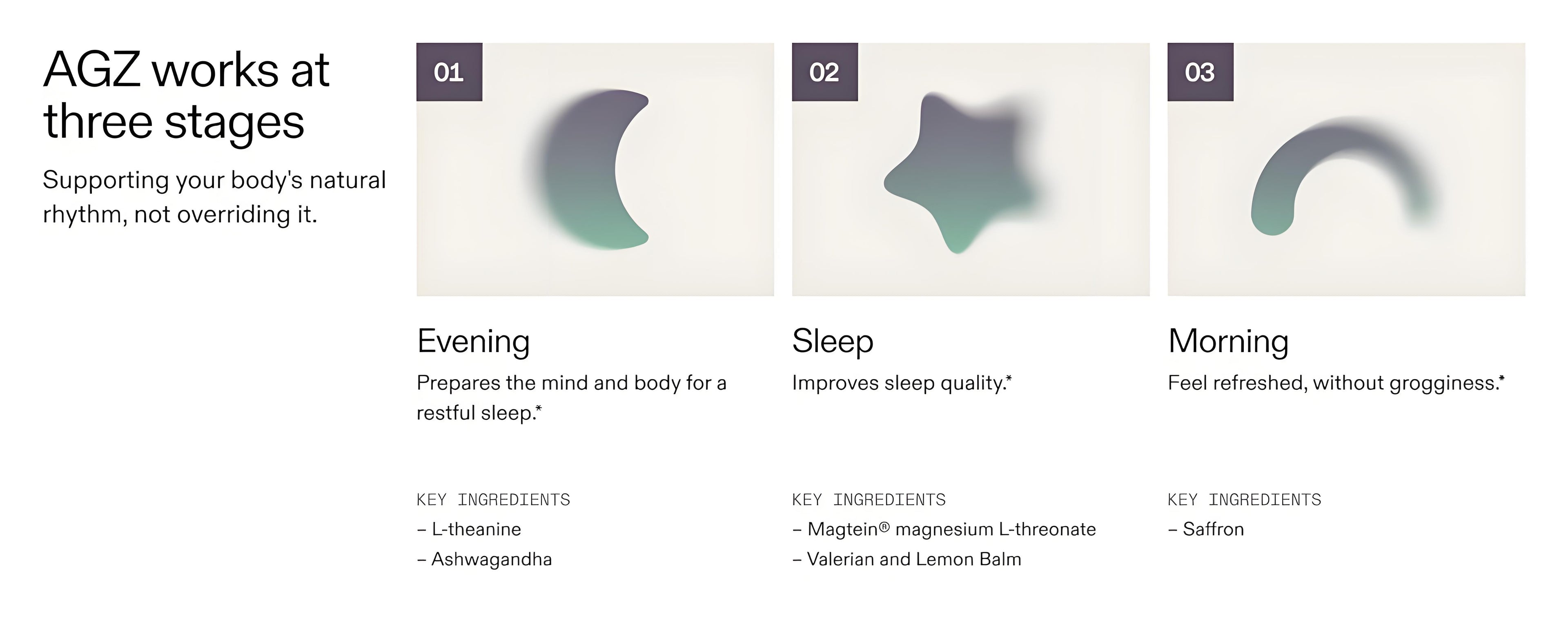Click asterisk after without grogginess text

1502,380
